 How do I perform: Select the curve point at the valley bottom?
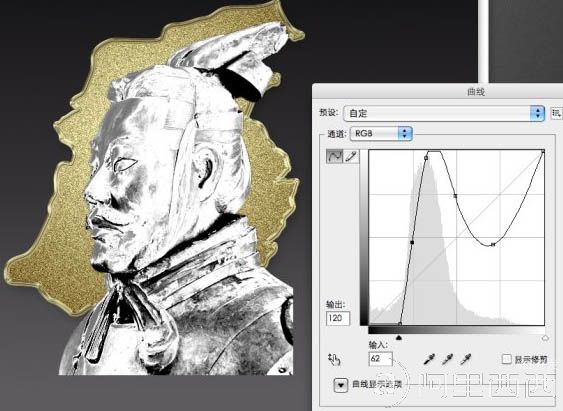[x=493, y=244]
